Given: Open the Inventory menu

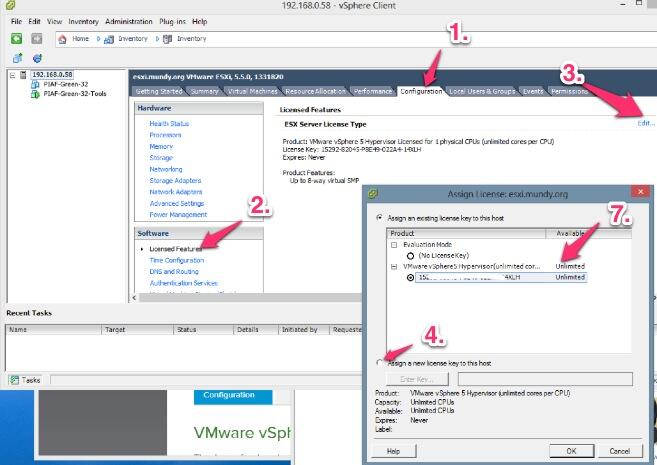Looking at the screenshot, I should coord(83,21).
